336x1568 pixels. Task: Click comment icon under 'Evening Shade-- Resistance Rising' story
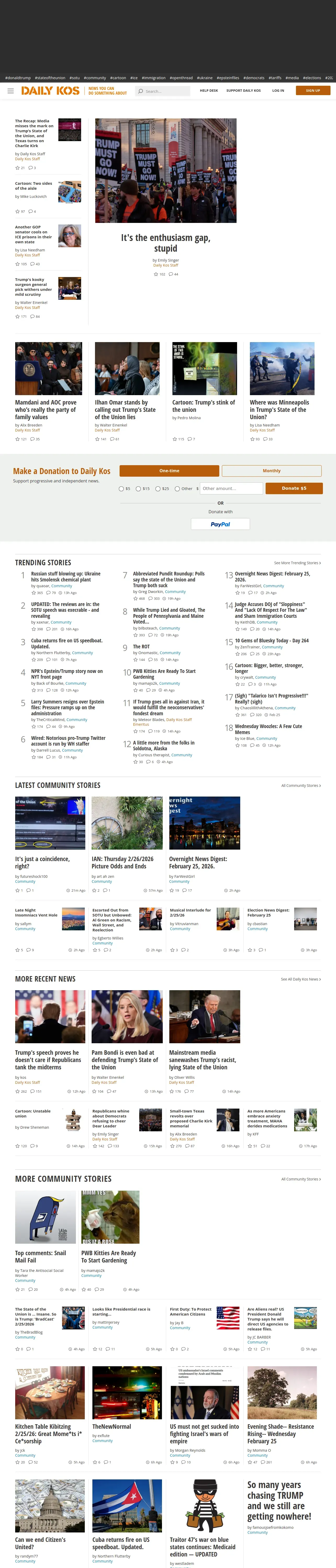(x=263, y=1462)
